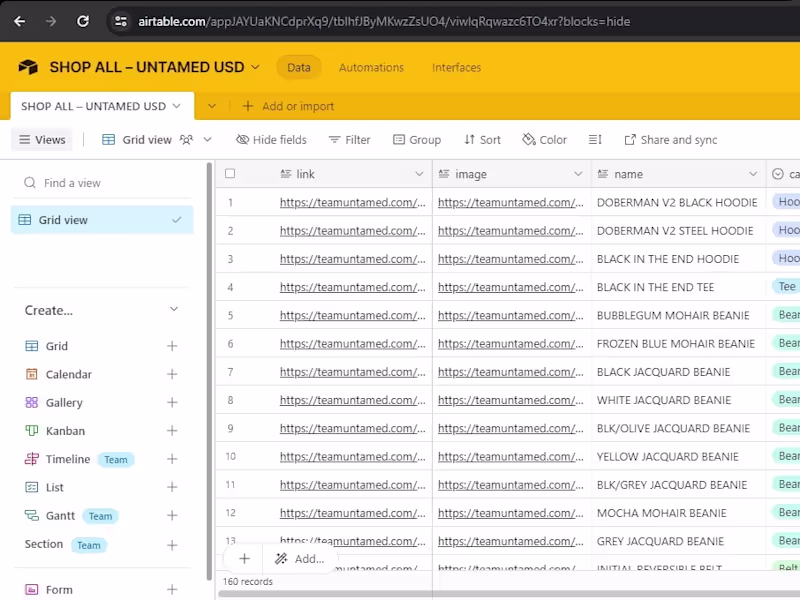Open the base name dropdown arrow
This screenshot has height=600, width=800.
pyautogui.click(x=255, y=68)
